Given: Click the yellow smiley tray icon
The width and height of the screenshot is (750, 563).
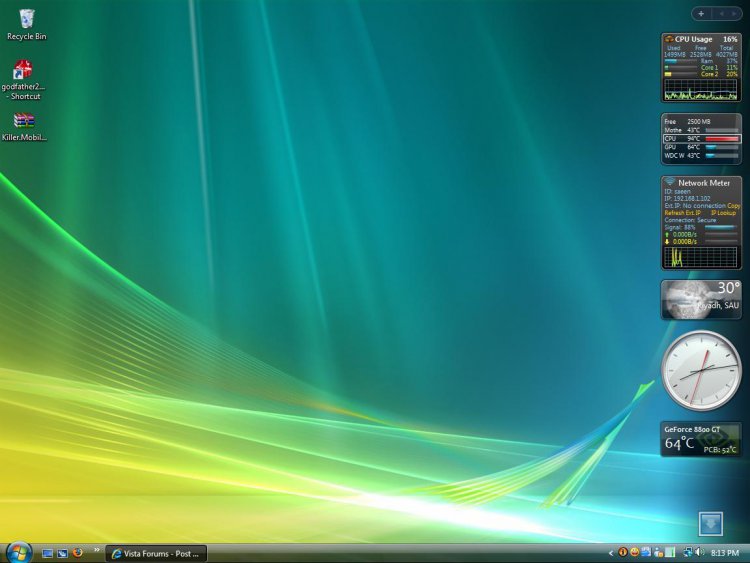Looking at the screenshot, I should coord(634,552).
